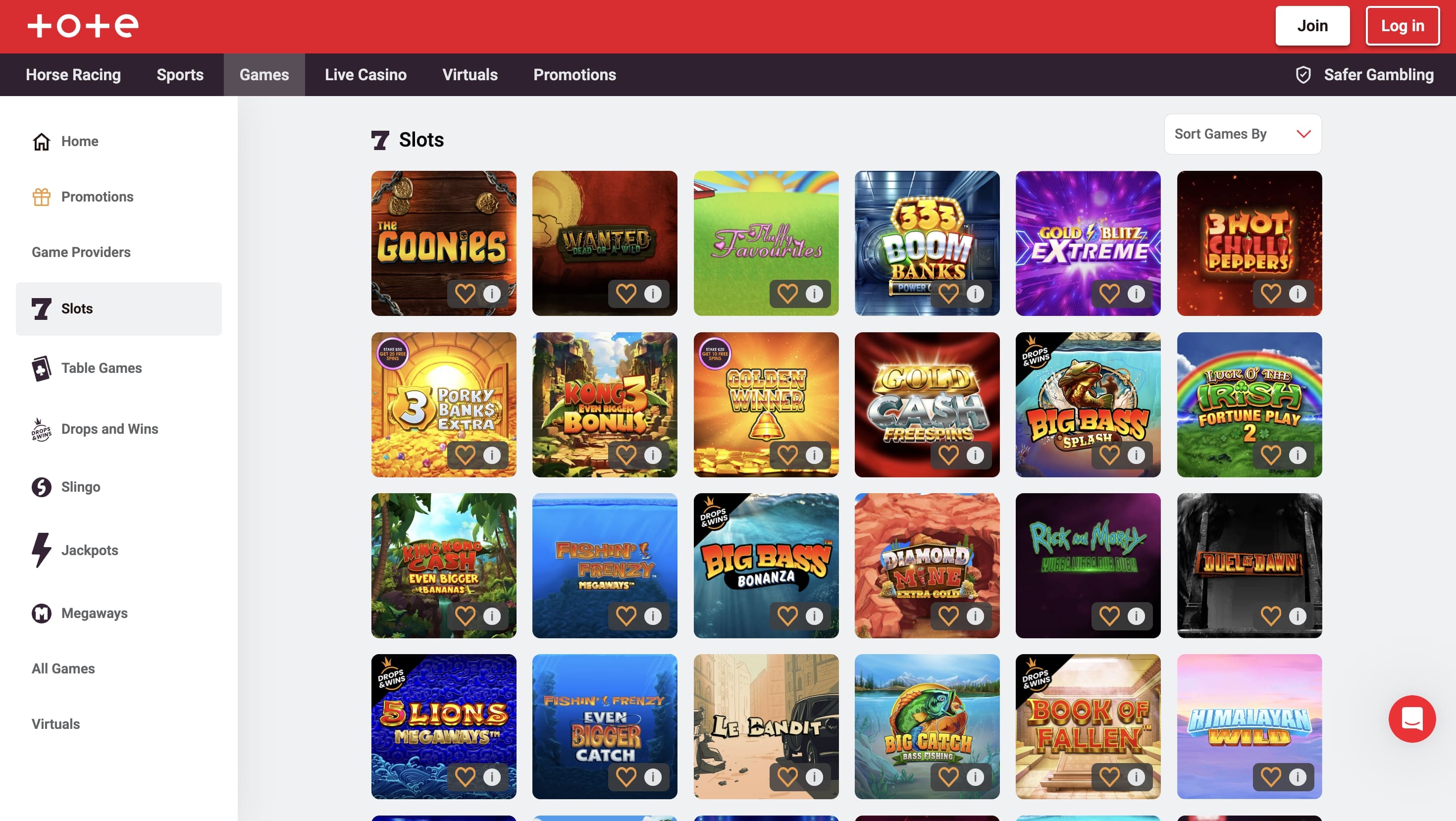This screenshot has height=821, width=1456.
Task: Switch to the Live Casino tab
Action: click(x=365, y=75)
